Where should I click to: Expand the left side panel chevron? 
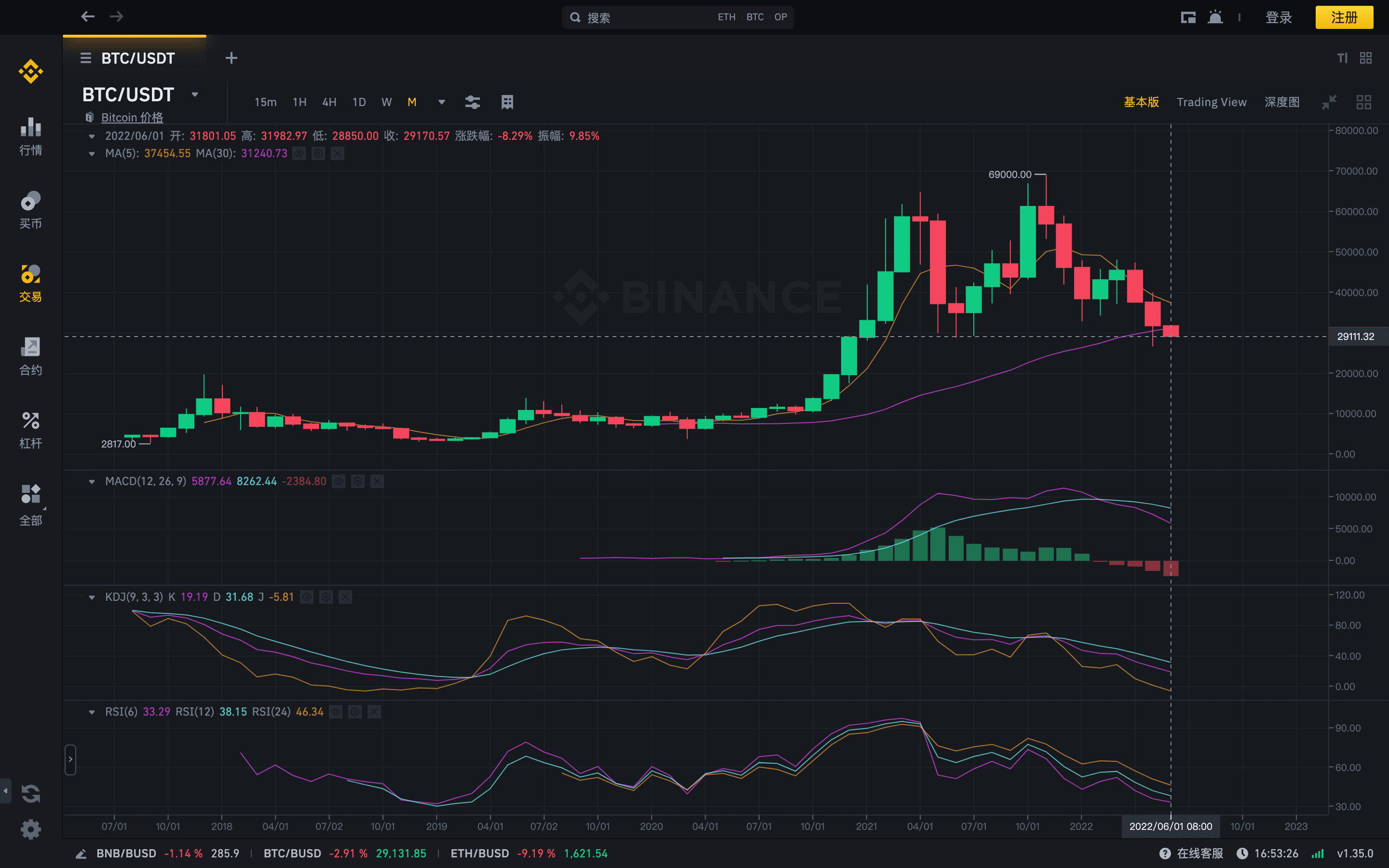(x=70, y=759)
